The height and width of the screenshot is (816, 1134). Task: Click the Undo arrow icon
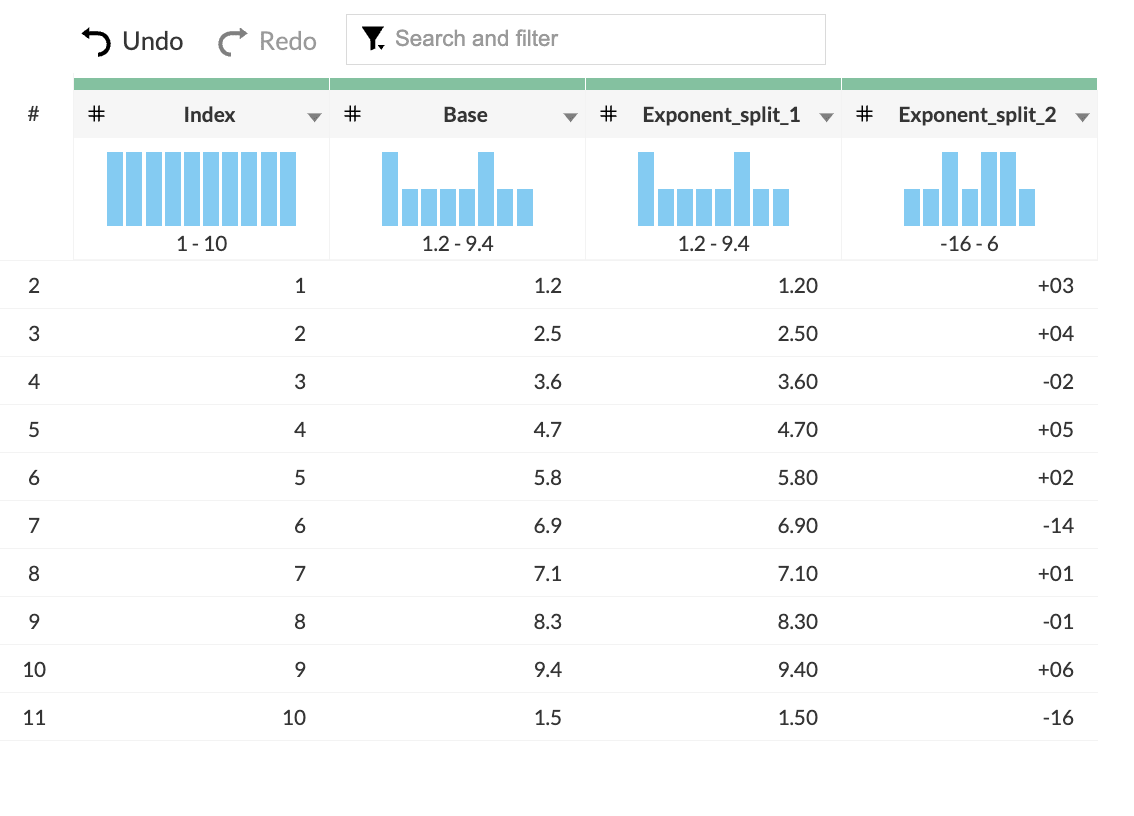tap(96, 41)
